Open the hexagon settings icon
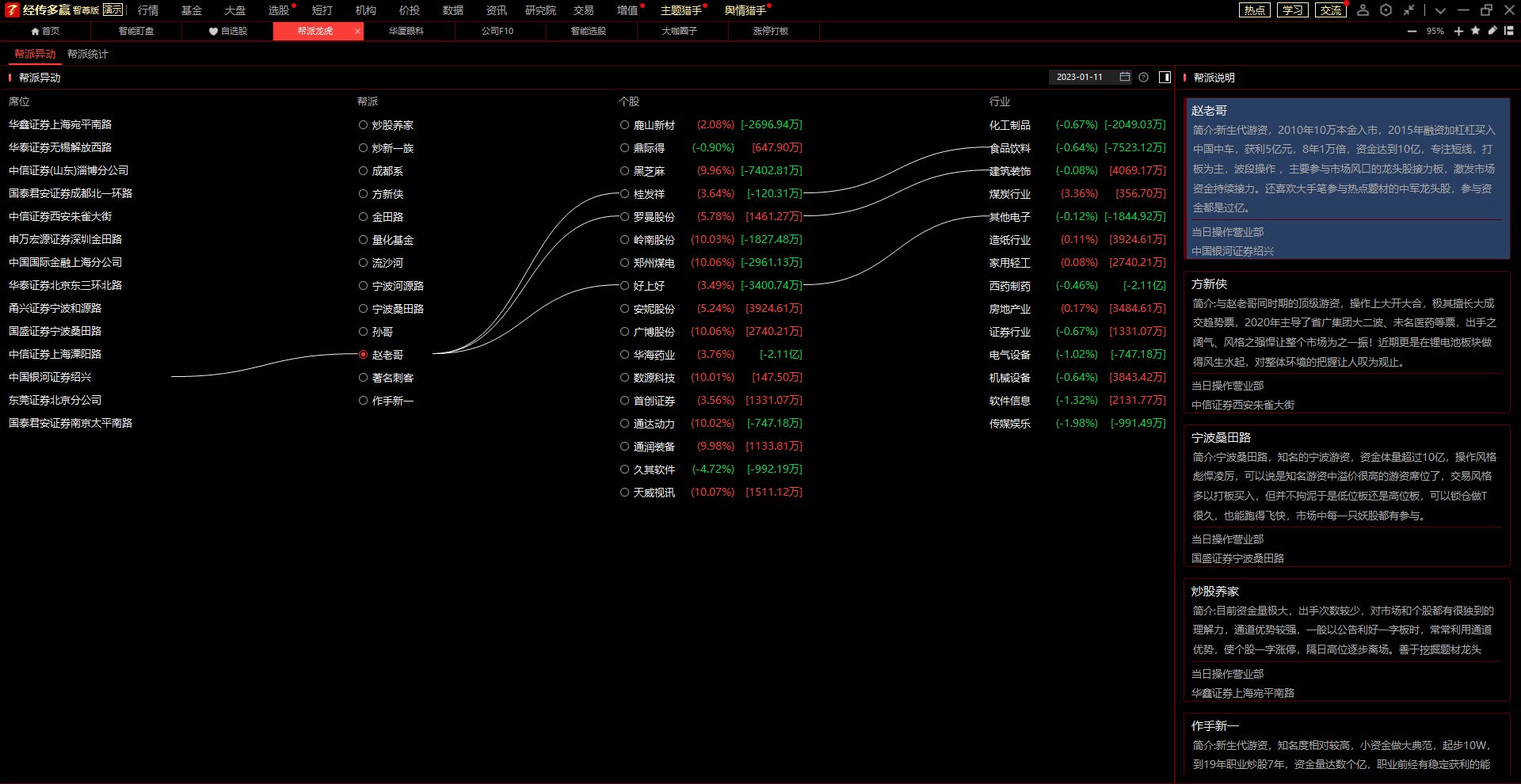The height and width of the screenshot is (784, 1521). (x=1386, y=10)
